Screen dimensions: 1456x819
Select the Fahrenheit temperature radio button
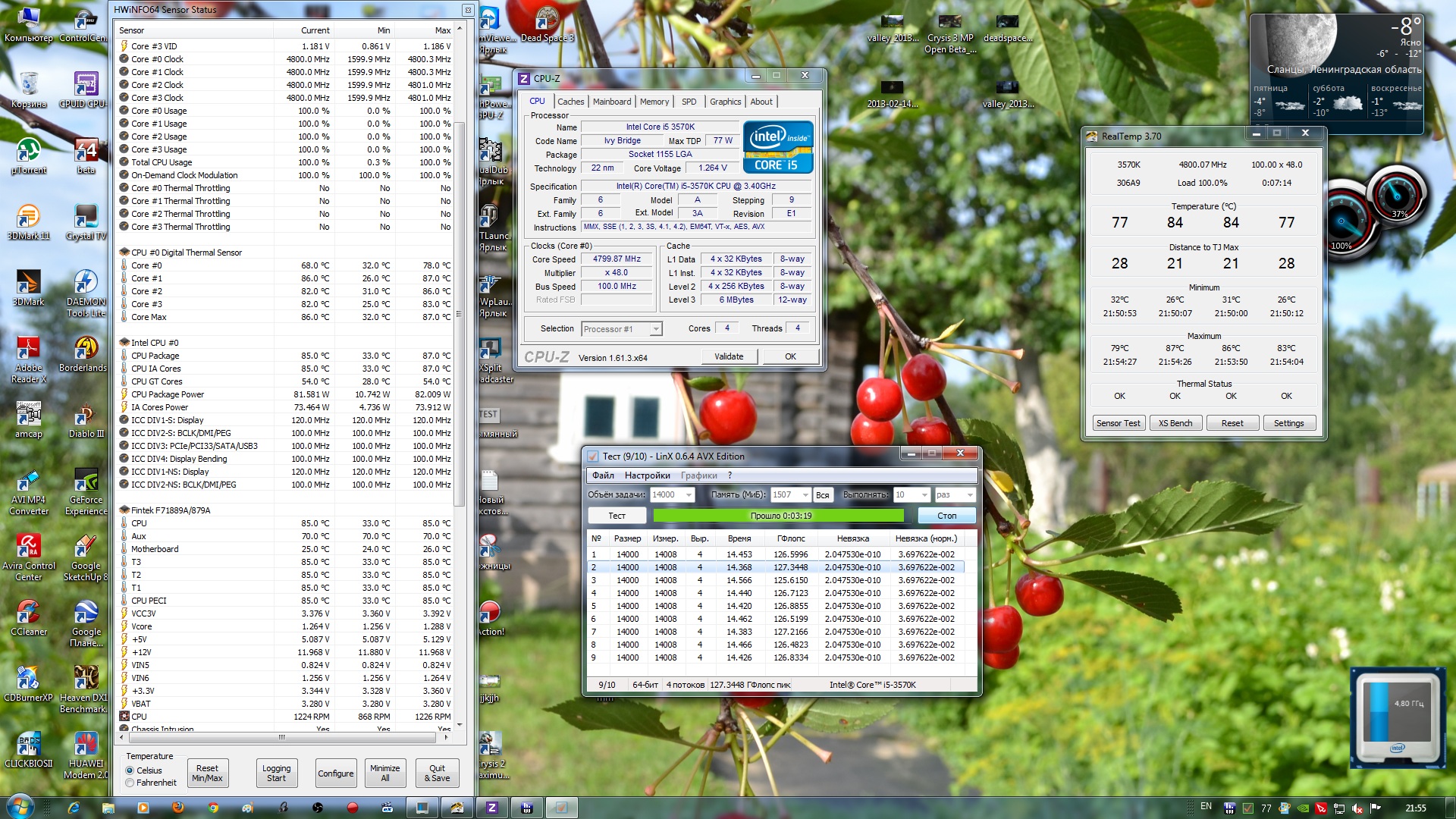coord(130,783)
